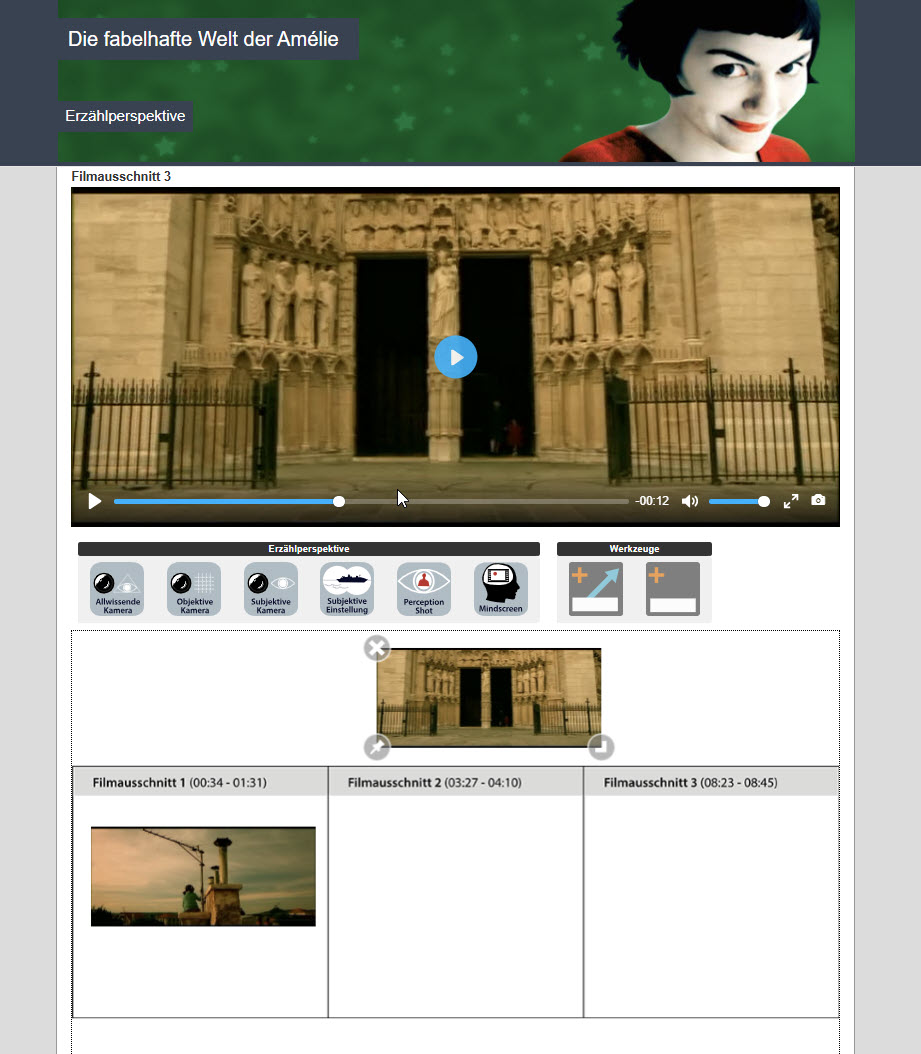Click the large center play button
This screenshot has height=1054, width=921.
[x=456, y=357]
